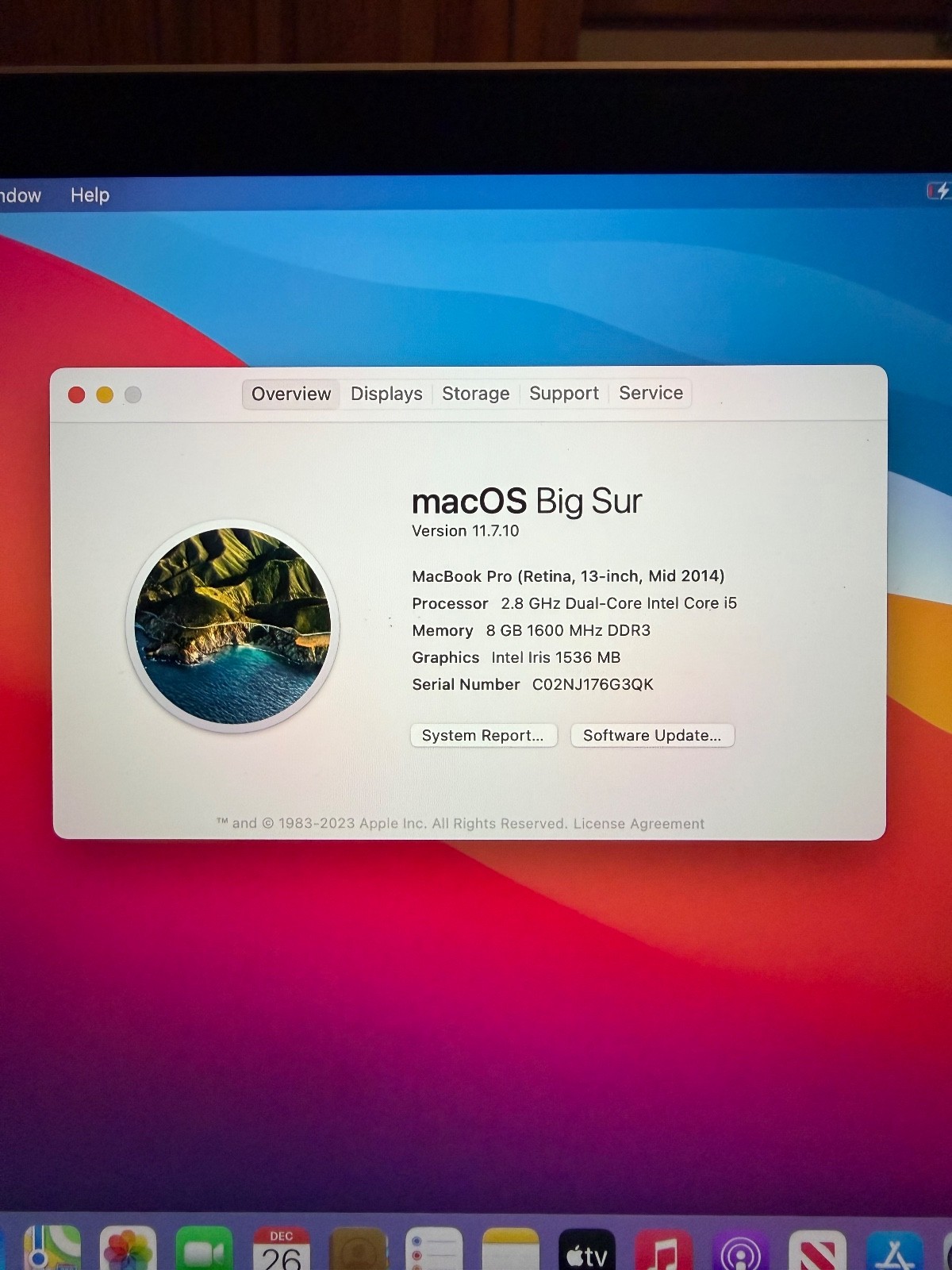The image size is (952, 1270).
Task: Open Contacts from the Dock
Action: pos(358,1249)
